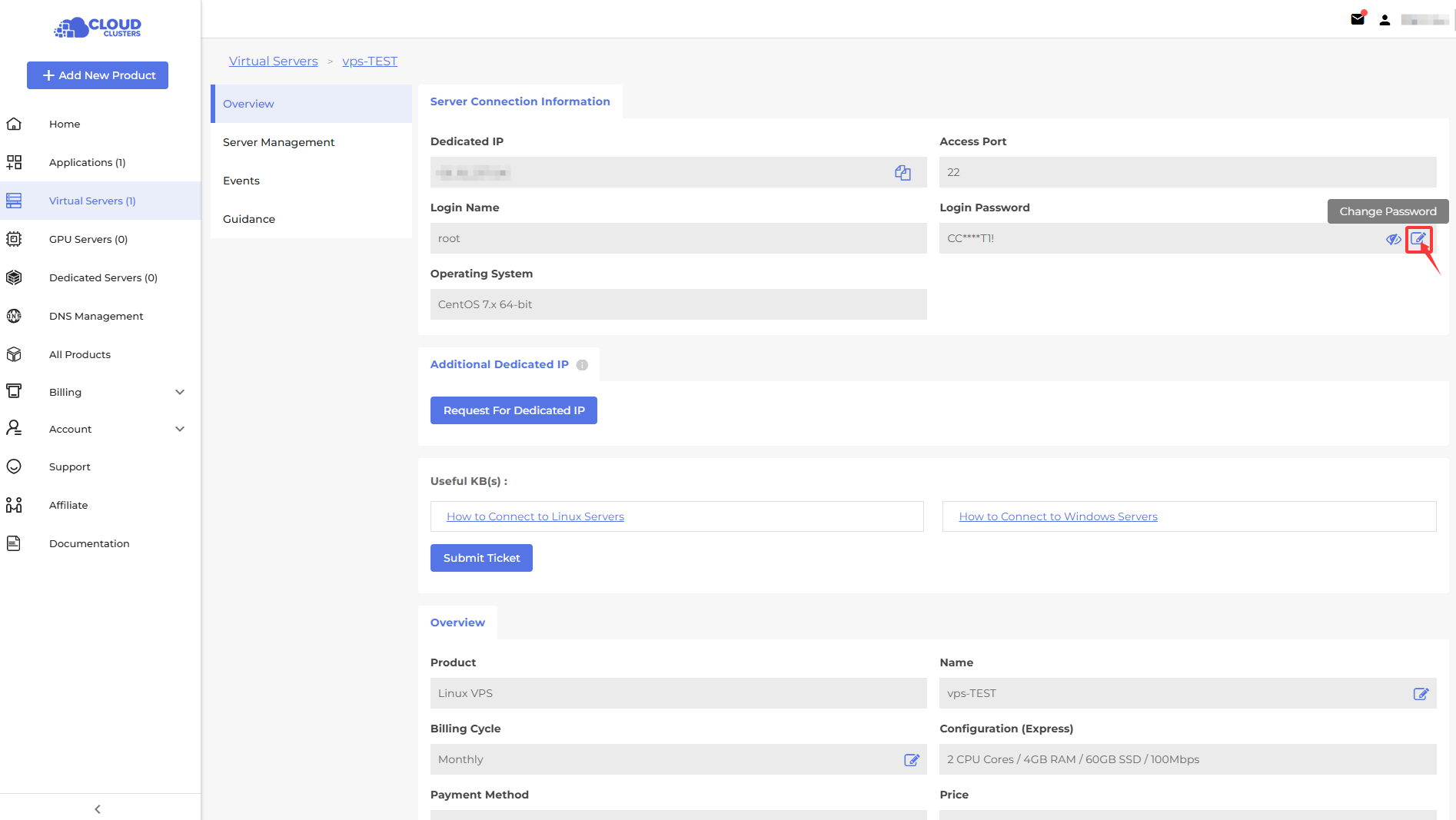Open the Guidance section
1456x820 pixels.
pyautogui.click(x=249, y=219)
